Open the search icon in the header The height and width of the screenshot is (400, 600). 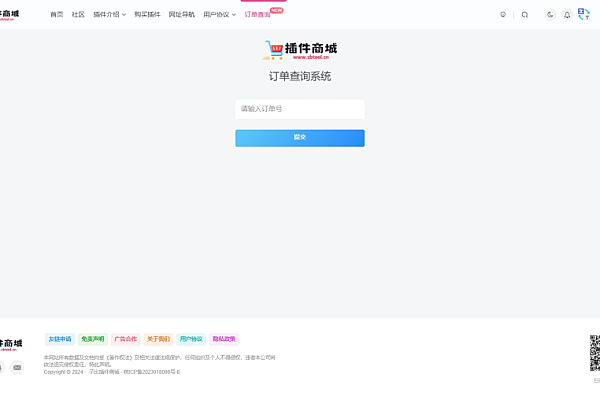point(525,15)
